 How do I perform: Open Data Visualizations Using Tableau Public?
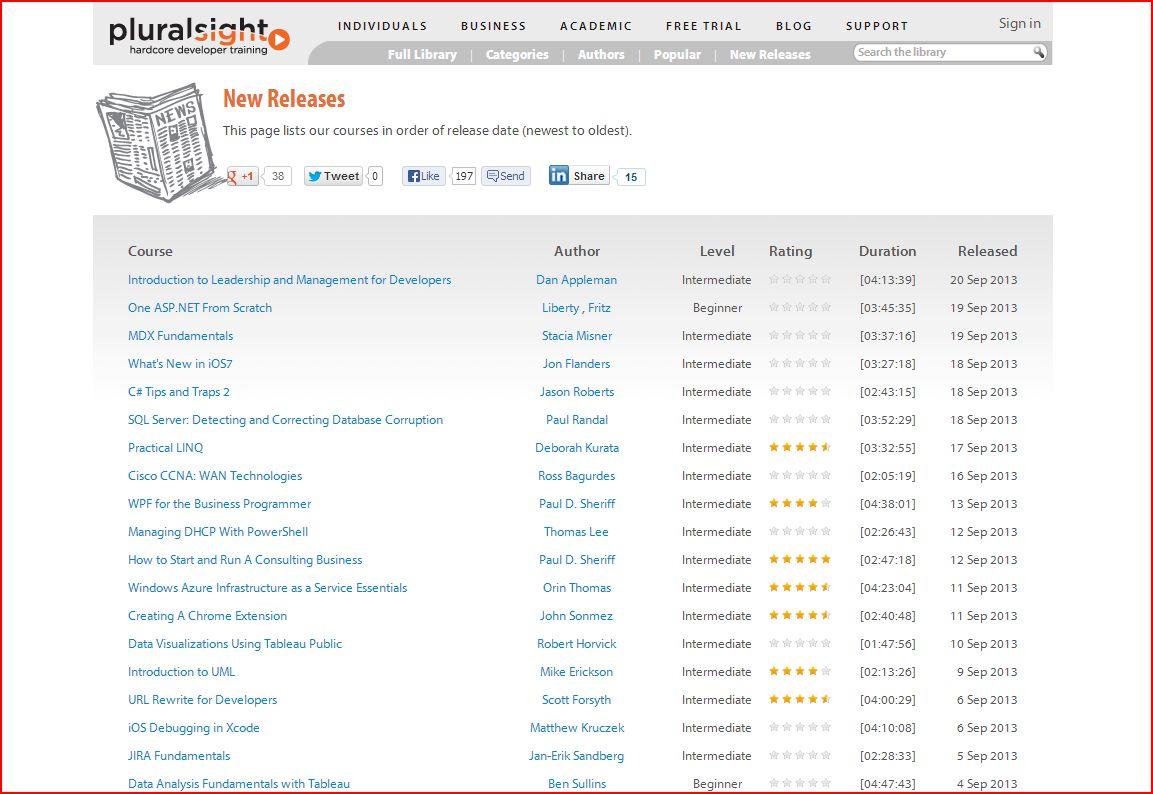tap(235, 643)
